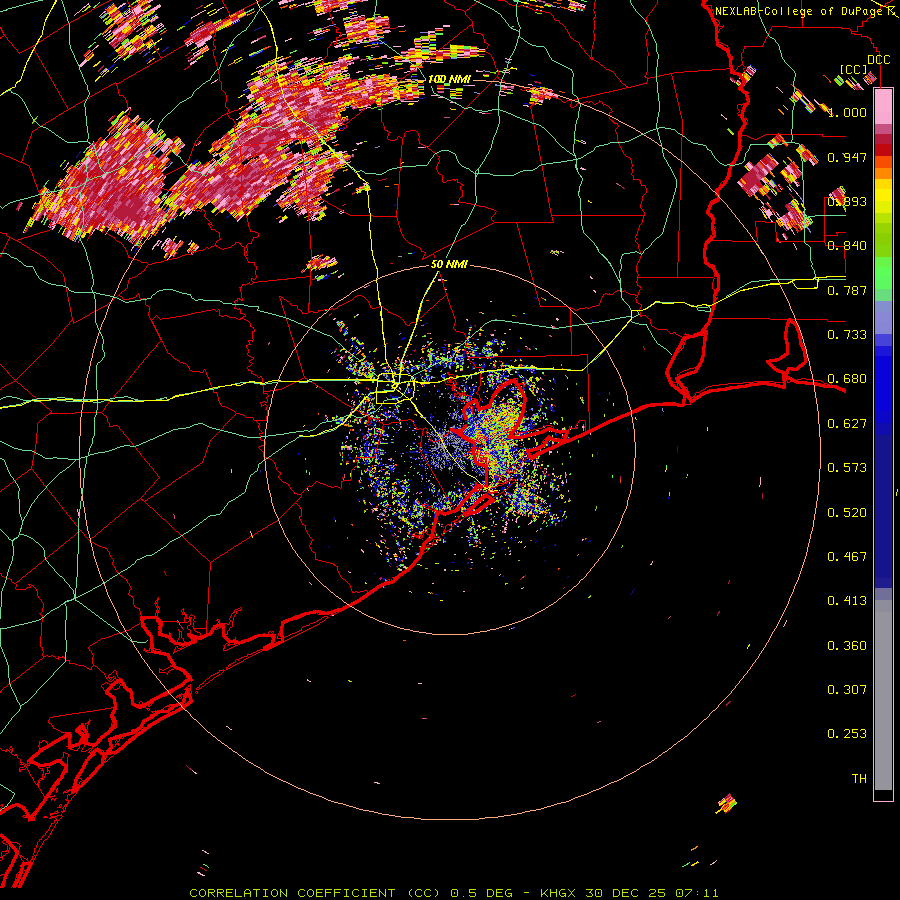Pick the dark navy segment of the color bar

click(883, 511)
